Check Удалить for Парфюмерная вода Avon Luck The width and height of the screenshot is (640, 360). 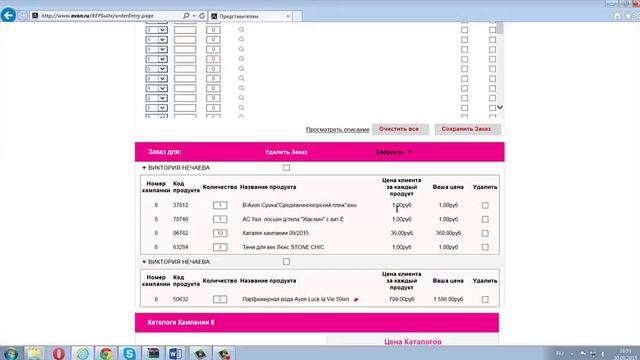(x=485, y=299)
